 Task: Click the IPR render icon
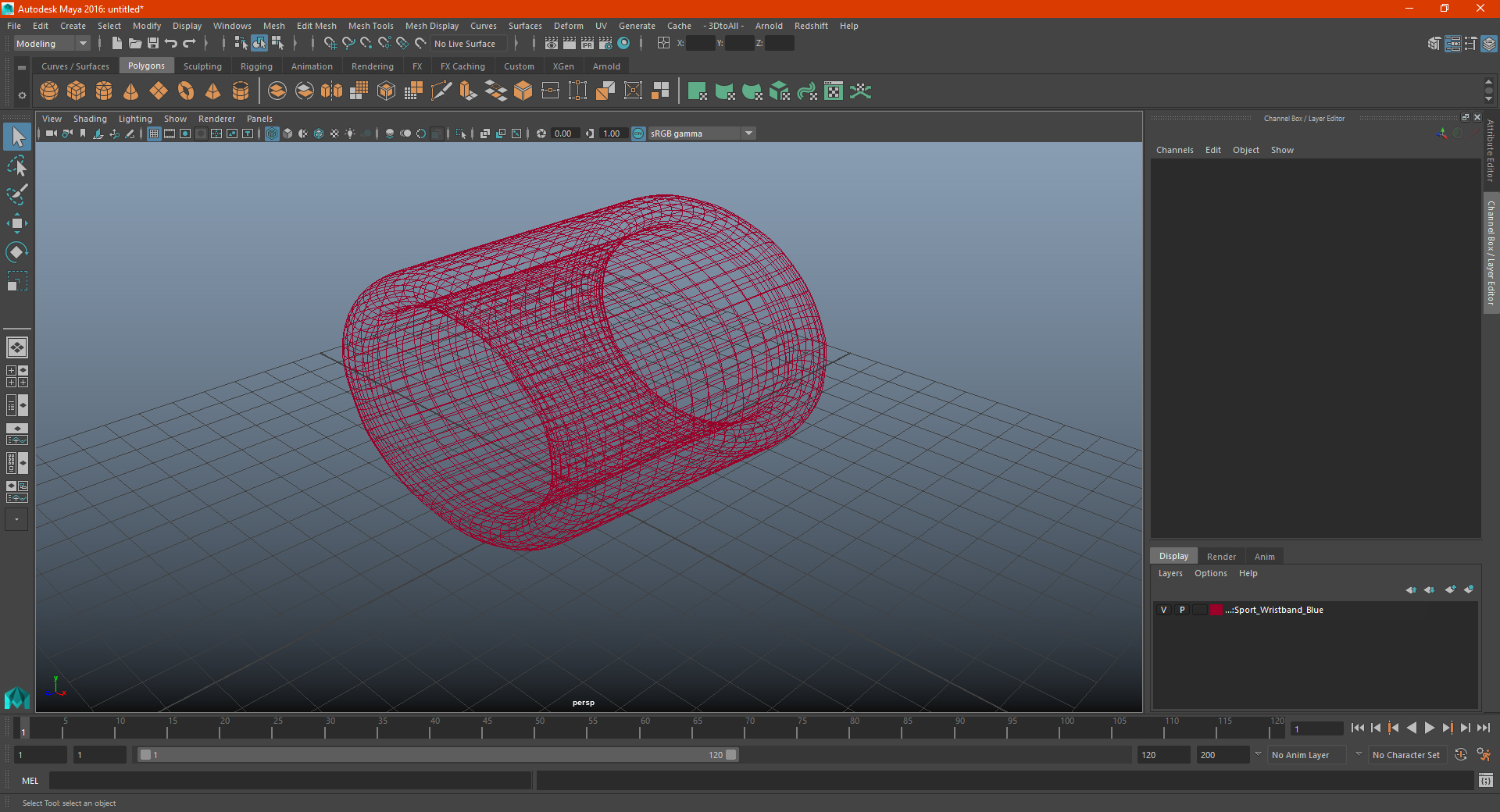pyautogui.click(x=587, y=44)
